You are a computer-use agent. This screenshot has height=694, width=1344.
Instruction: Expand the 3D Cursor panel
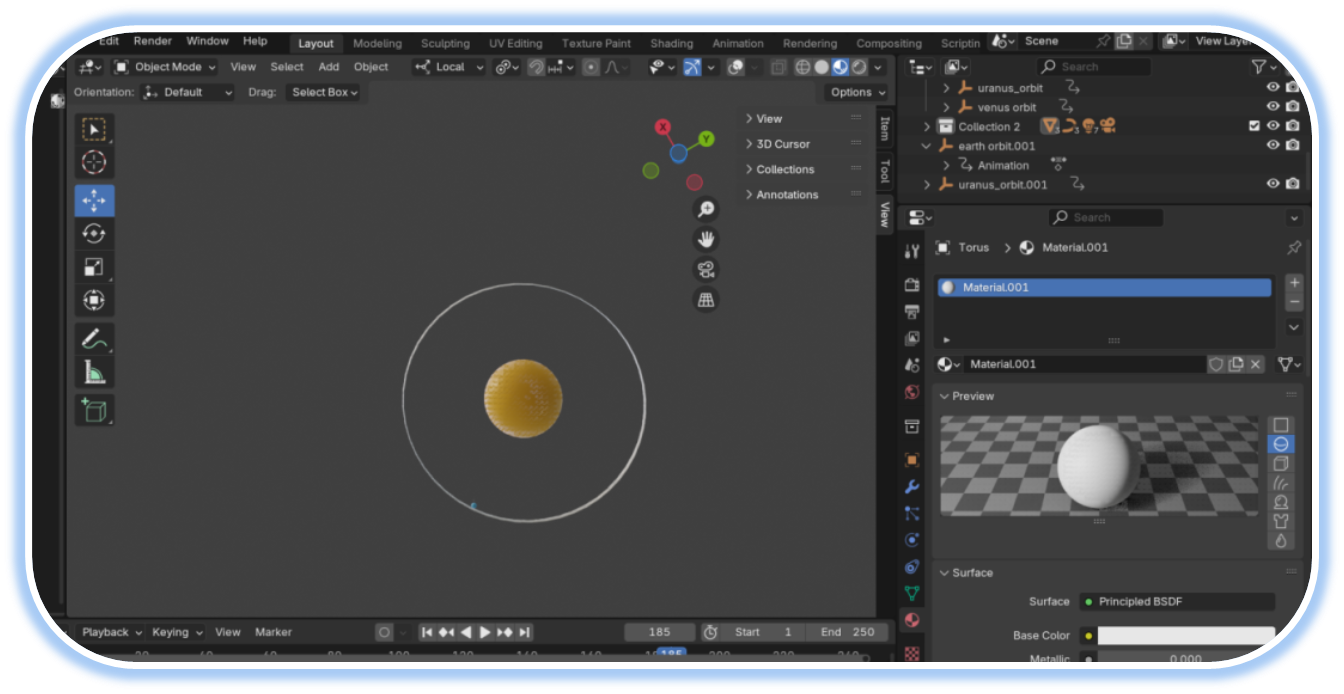pos(783,144)
